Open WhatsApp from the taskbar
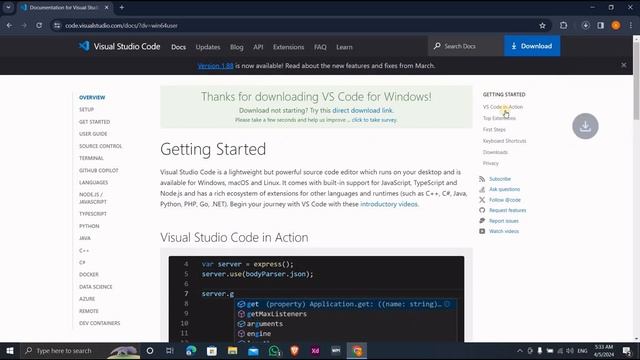Screen dimensions: 640x360 [x=274, y=351]
